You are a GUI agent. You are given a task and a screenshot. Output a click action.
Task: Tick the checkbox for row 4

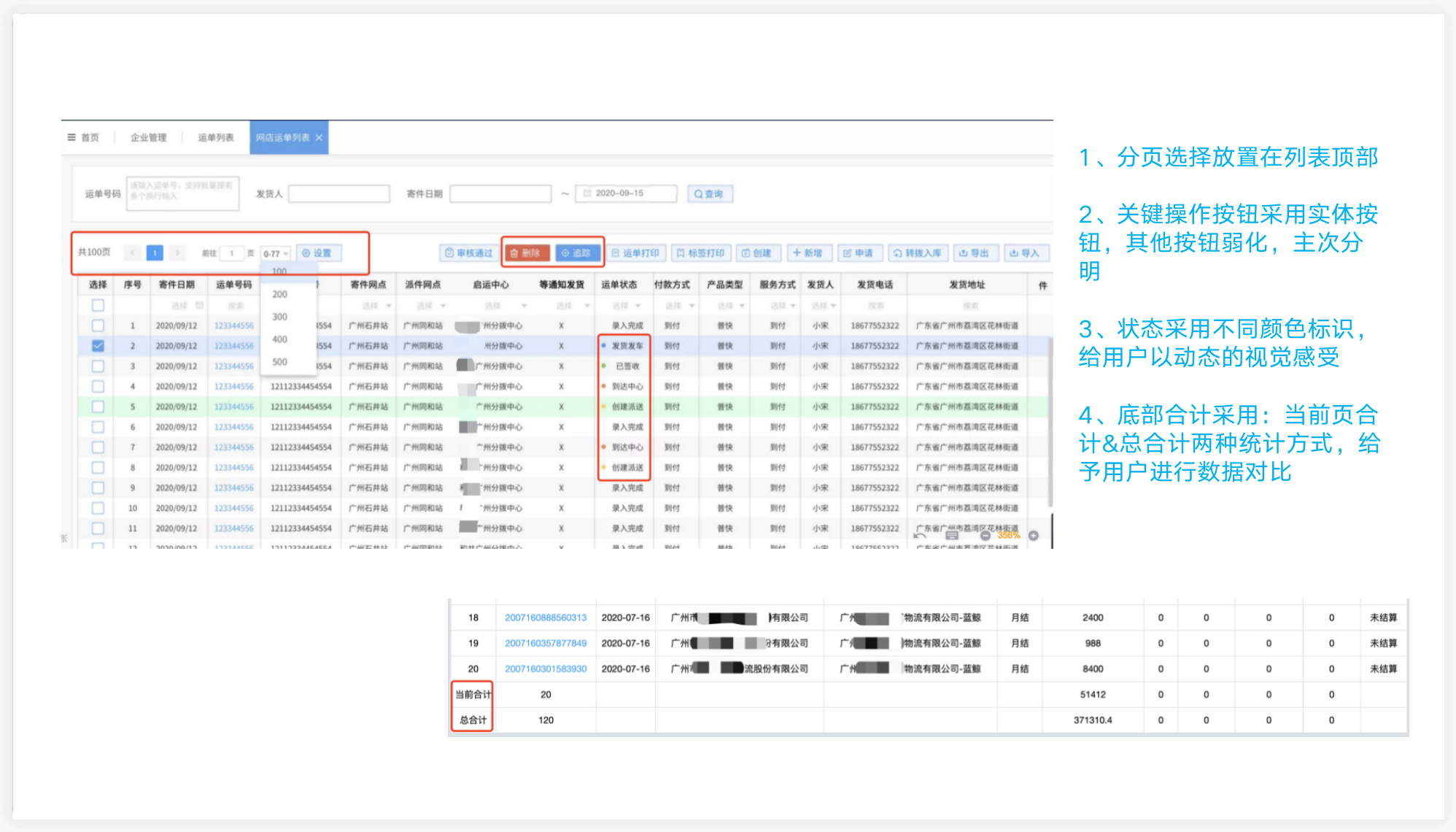point(98,387)
